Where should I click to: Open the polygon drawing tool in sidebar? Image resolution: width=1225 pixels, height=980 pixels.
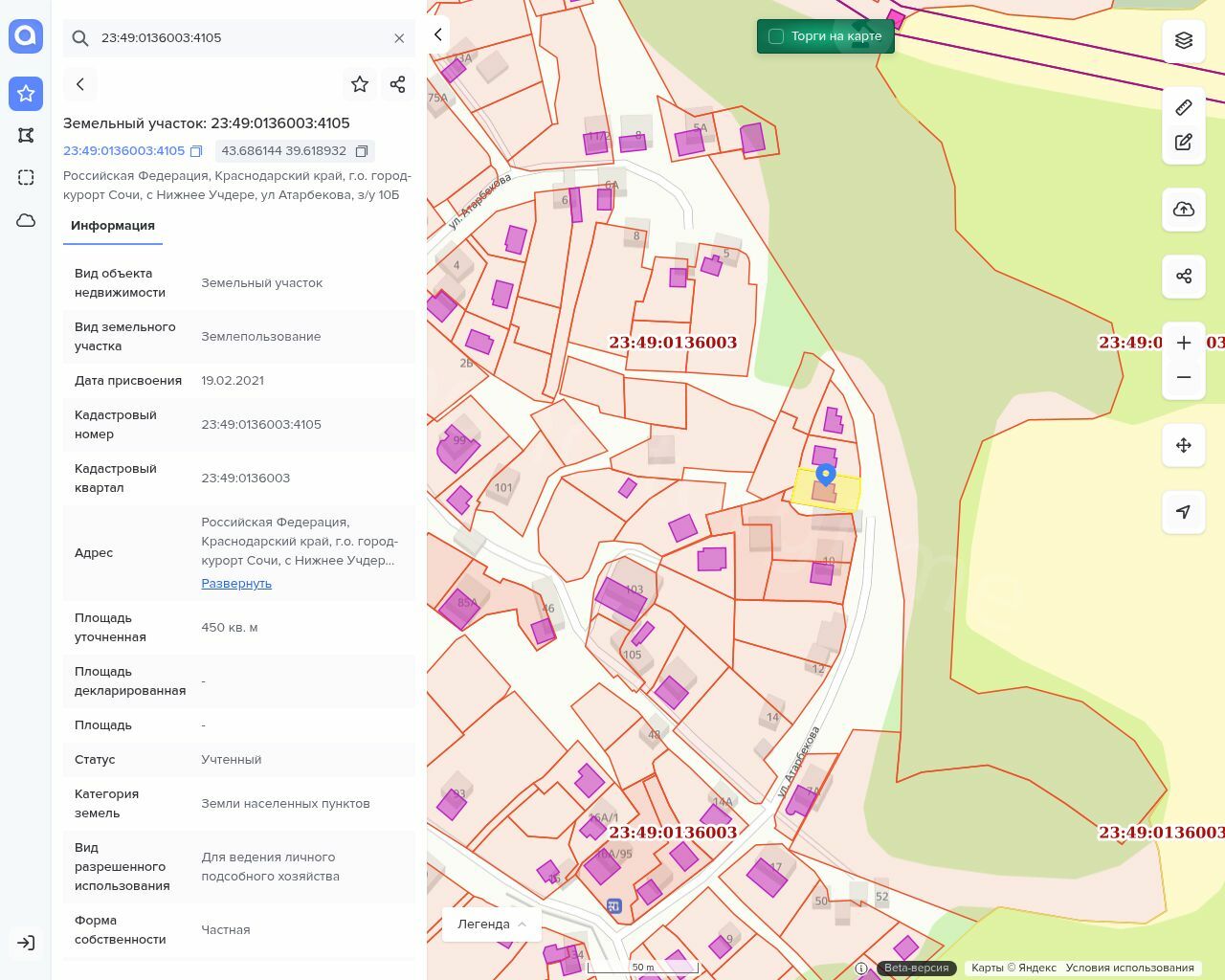coord(26,135)
